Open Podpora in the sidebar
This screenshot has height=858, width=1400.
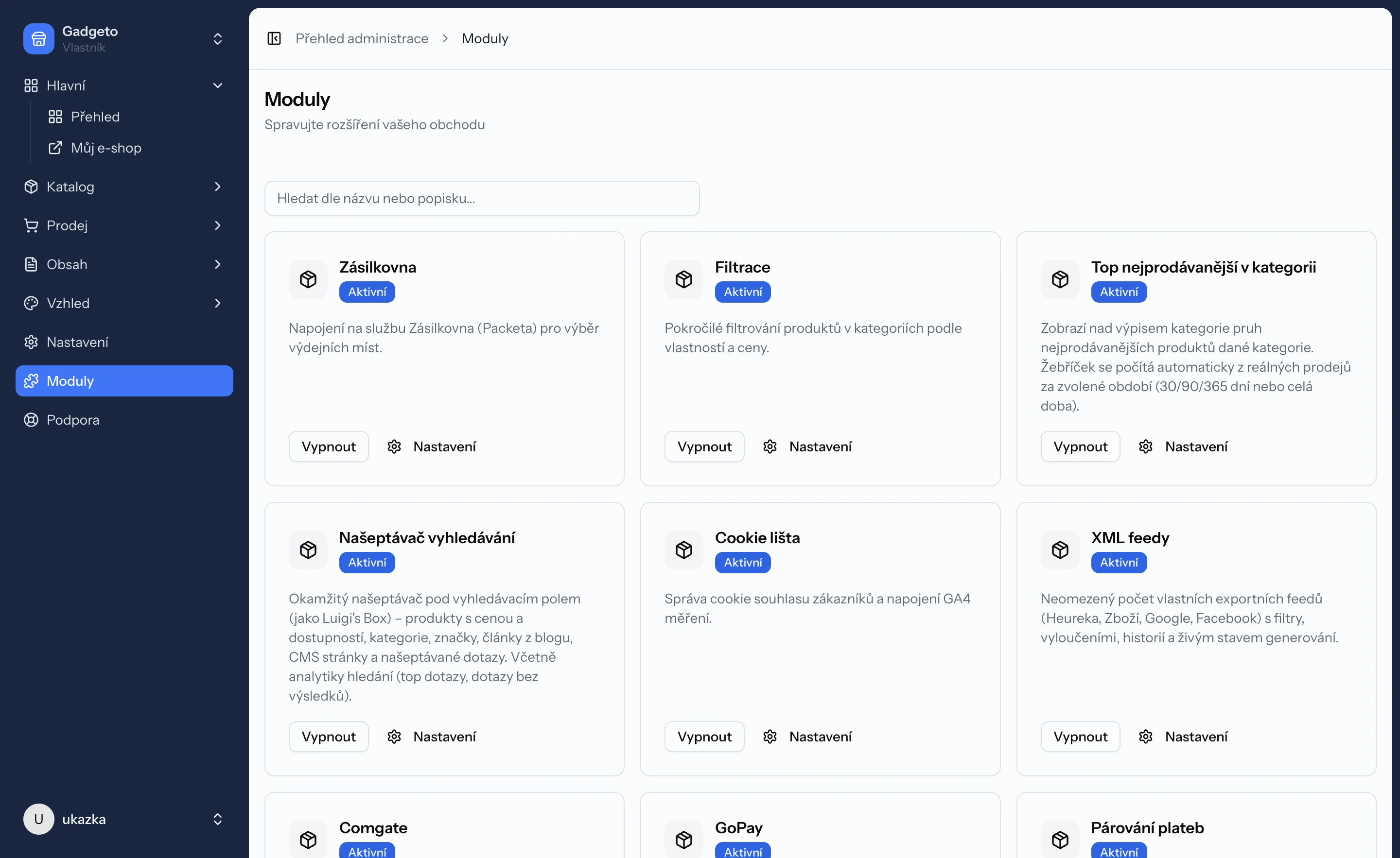[x=124, y=420]
